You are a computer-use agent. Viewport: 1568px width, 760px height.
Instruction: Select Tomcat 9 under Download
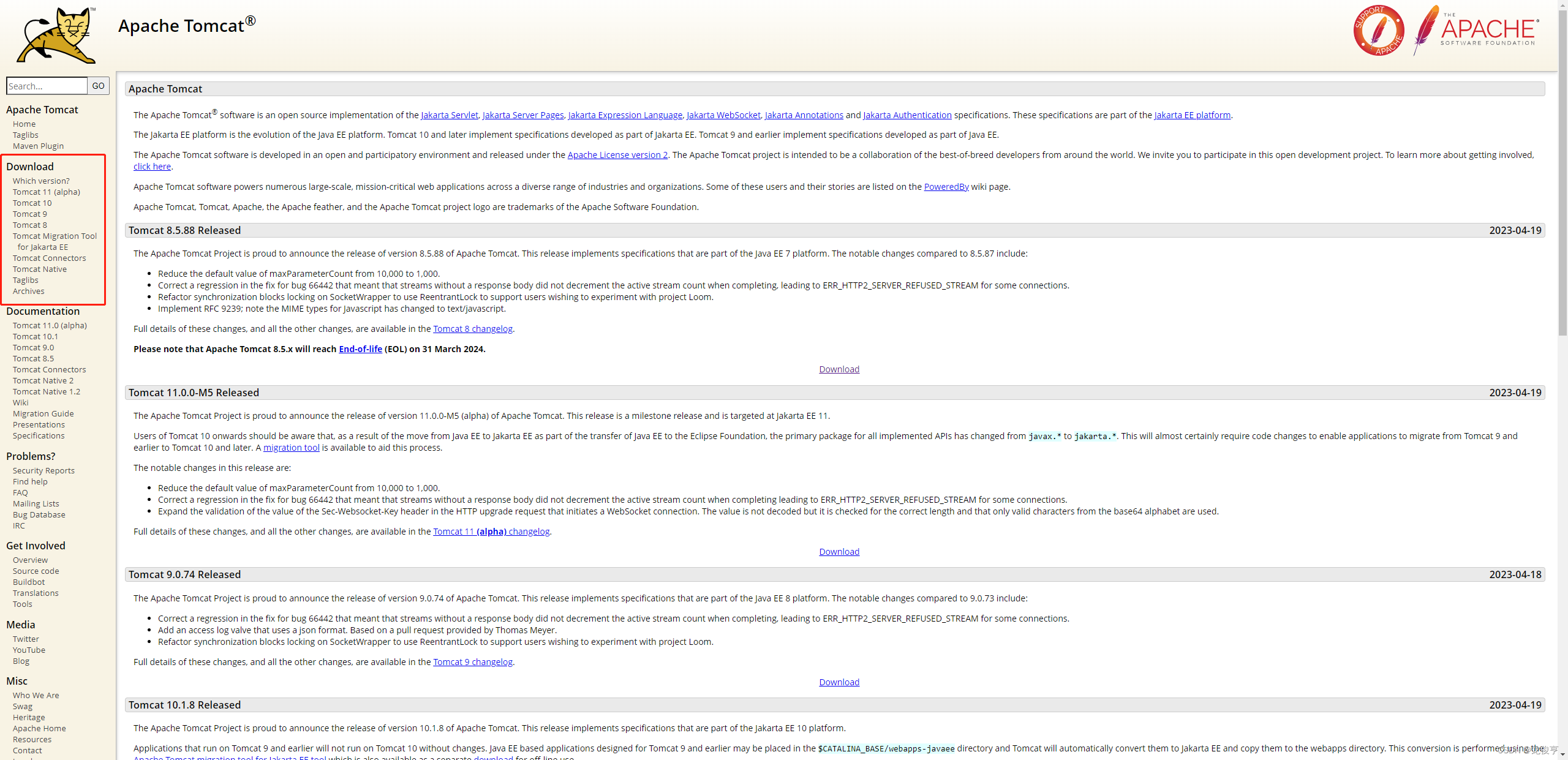30,214
